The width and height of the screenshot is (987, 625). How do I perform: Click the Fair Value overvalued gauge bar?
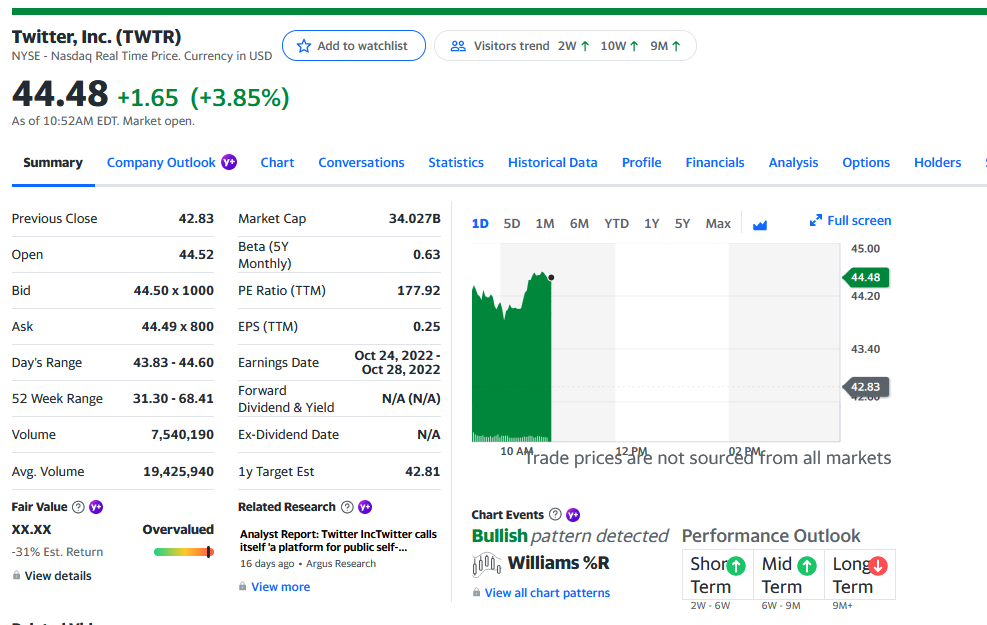[183, 552]
